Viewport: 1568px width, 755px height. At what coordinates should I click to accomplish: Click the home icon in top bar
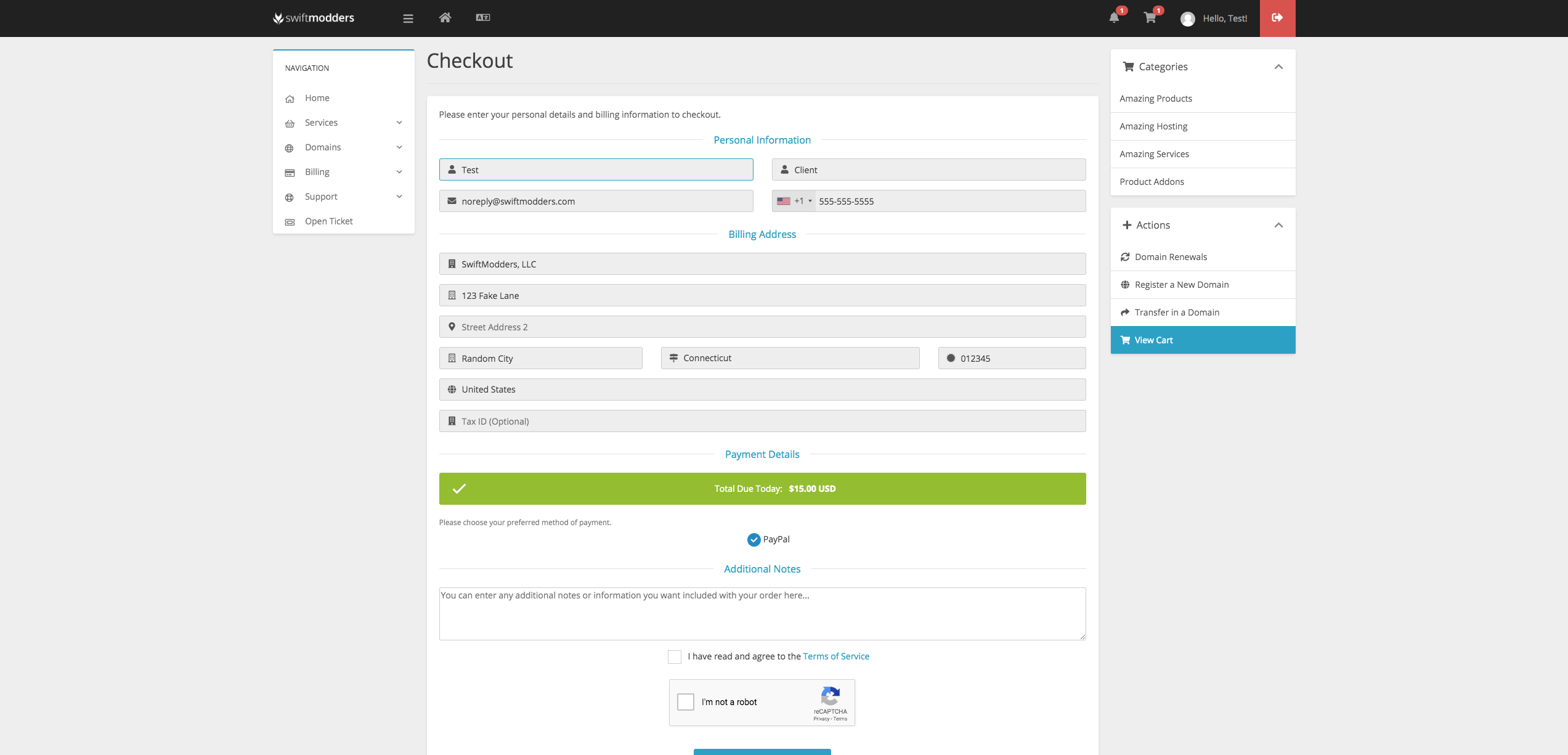pyautogui.click(x=445, y=18)
